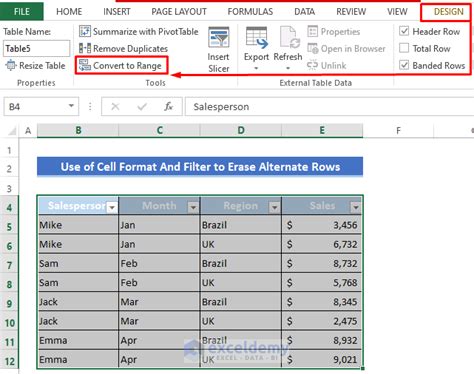Expand the Name Box dropdown arrow
The image size is (474, 374).
coord(71,106)
